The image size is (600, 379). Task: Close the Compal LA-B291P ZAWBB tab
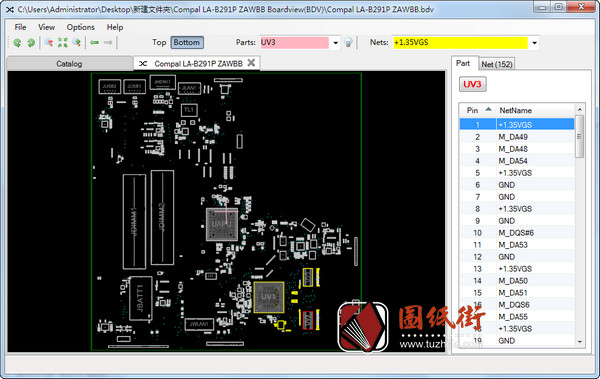pos(251,63)
